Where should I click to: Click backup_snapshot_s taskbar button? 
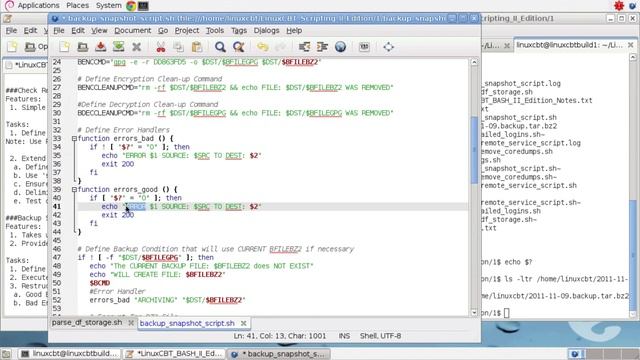(x=279, y=354)
